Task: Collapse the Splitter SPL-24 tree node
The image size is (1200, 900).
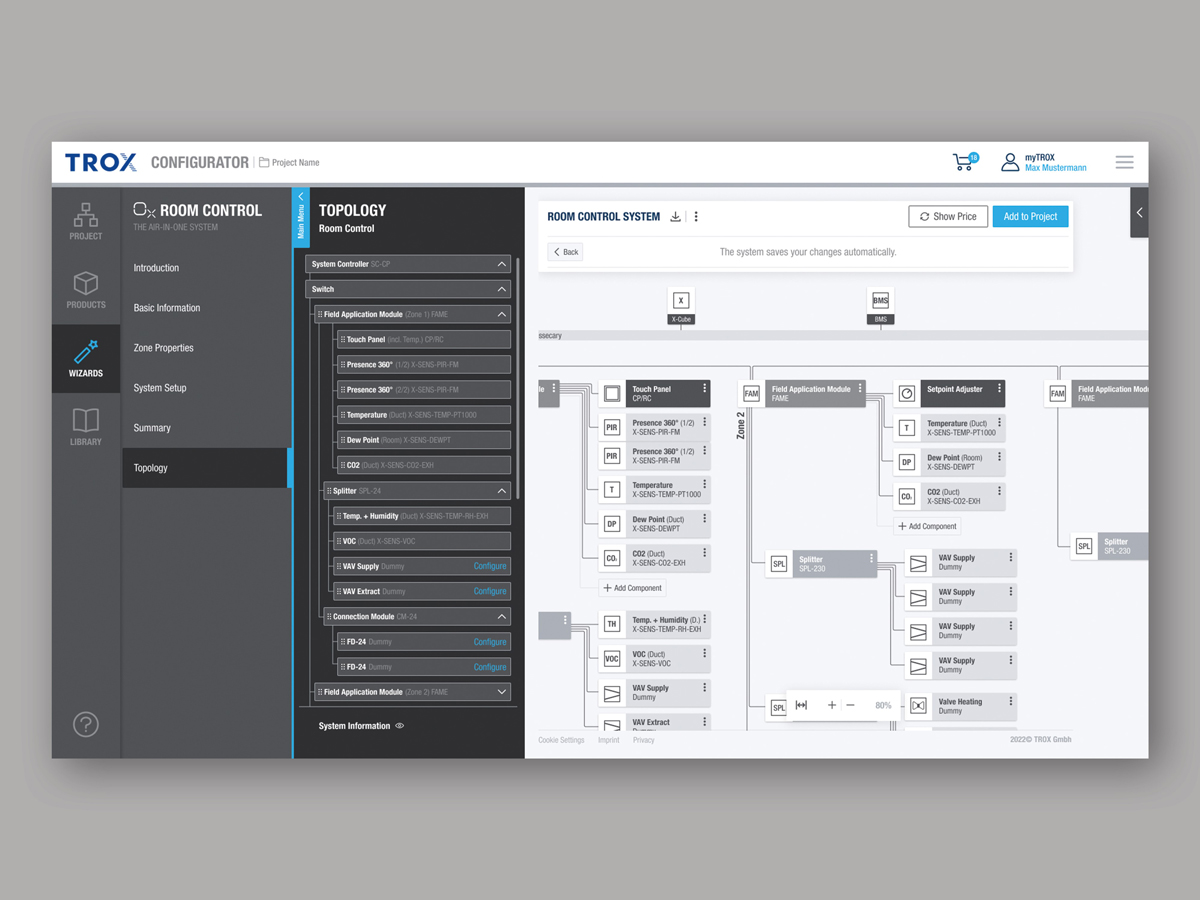Action: [502, 491]
